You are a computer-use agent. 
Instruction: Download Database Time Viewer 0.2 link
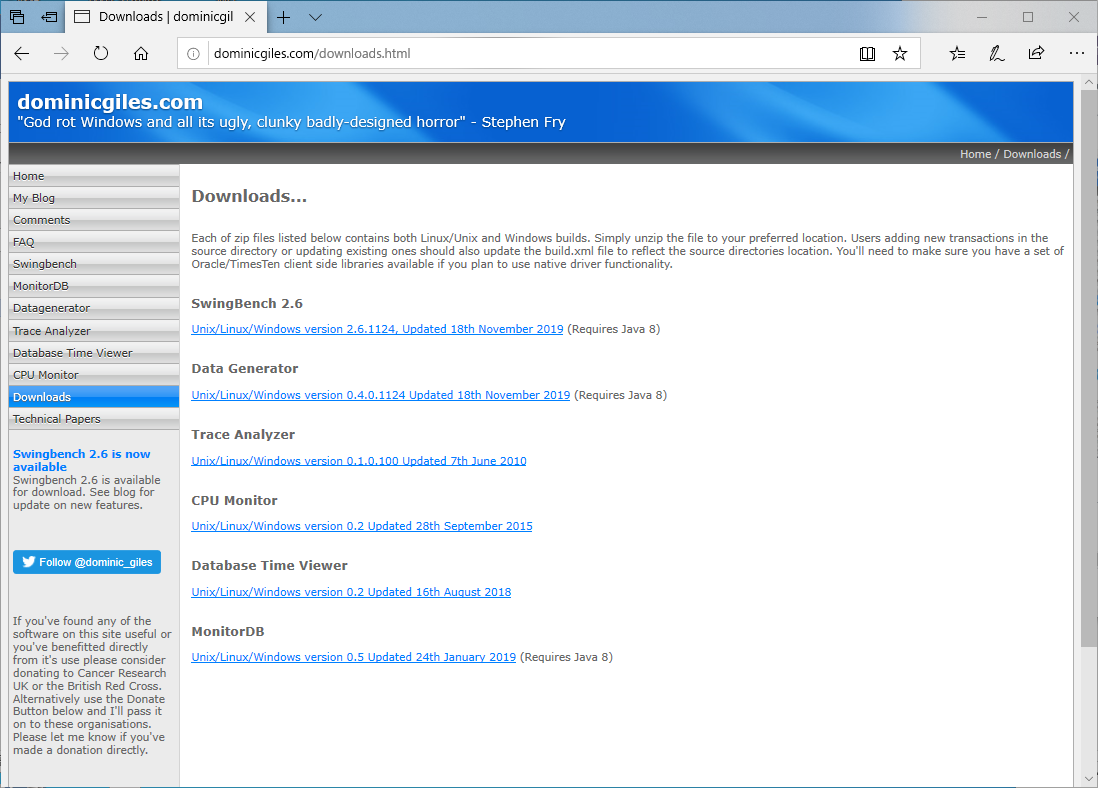[x=351, y=592]
